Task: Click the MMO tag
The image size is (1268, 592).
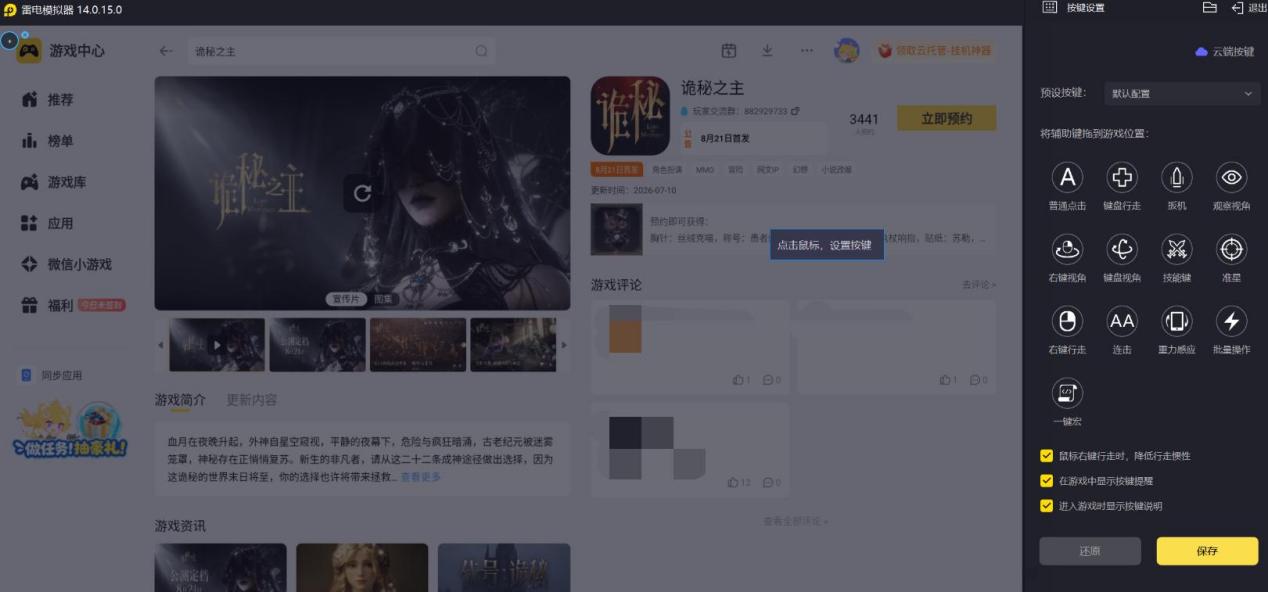Action: pos(705,170)
